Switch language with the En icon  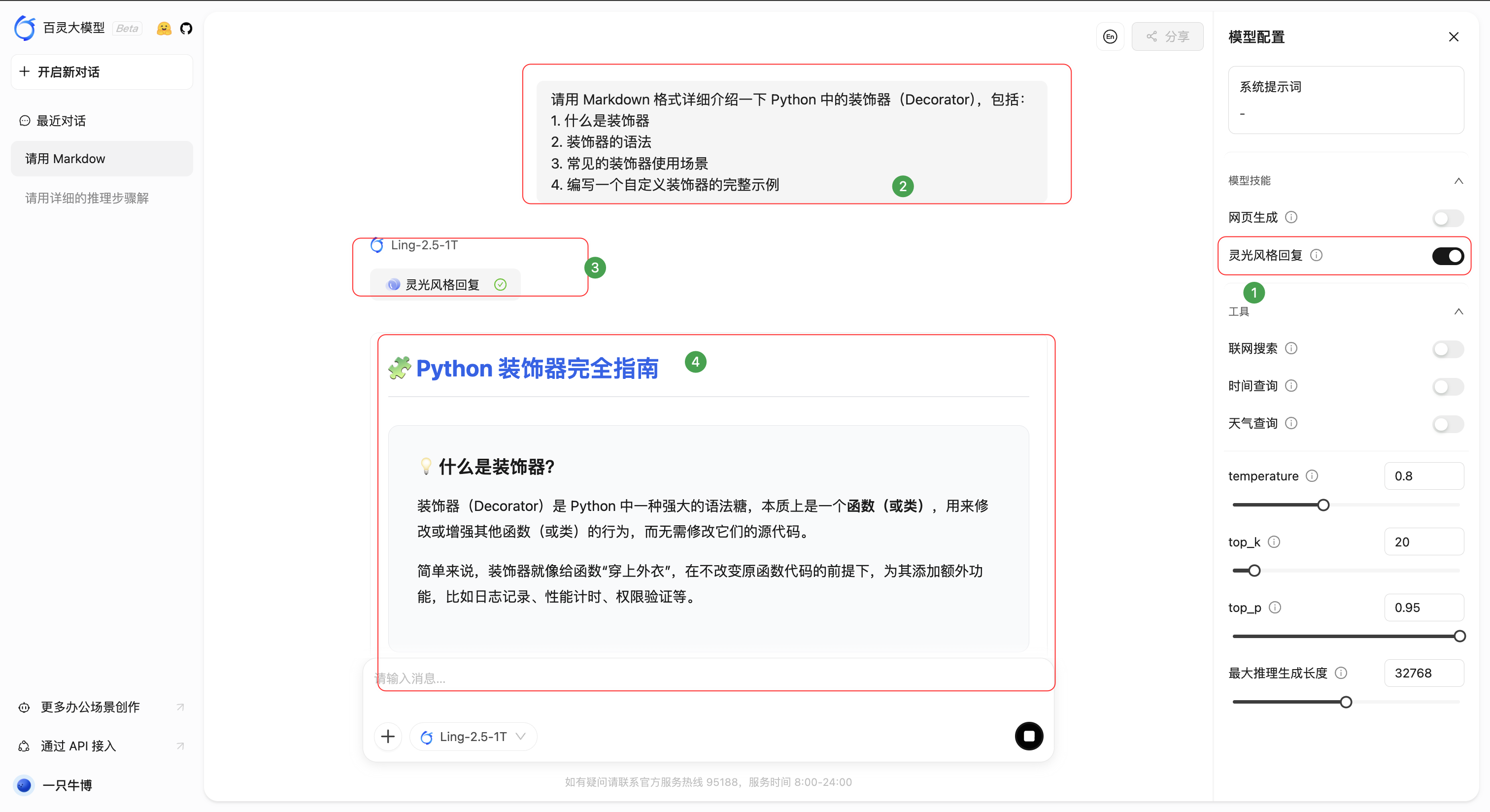[x=1110, y=36]
